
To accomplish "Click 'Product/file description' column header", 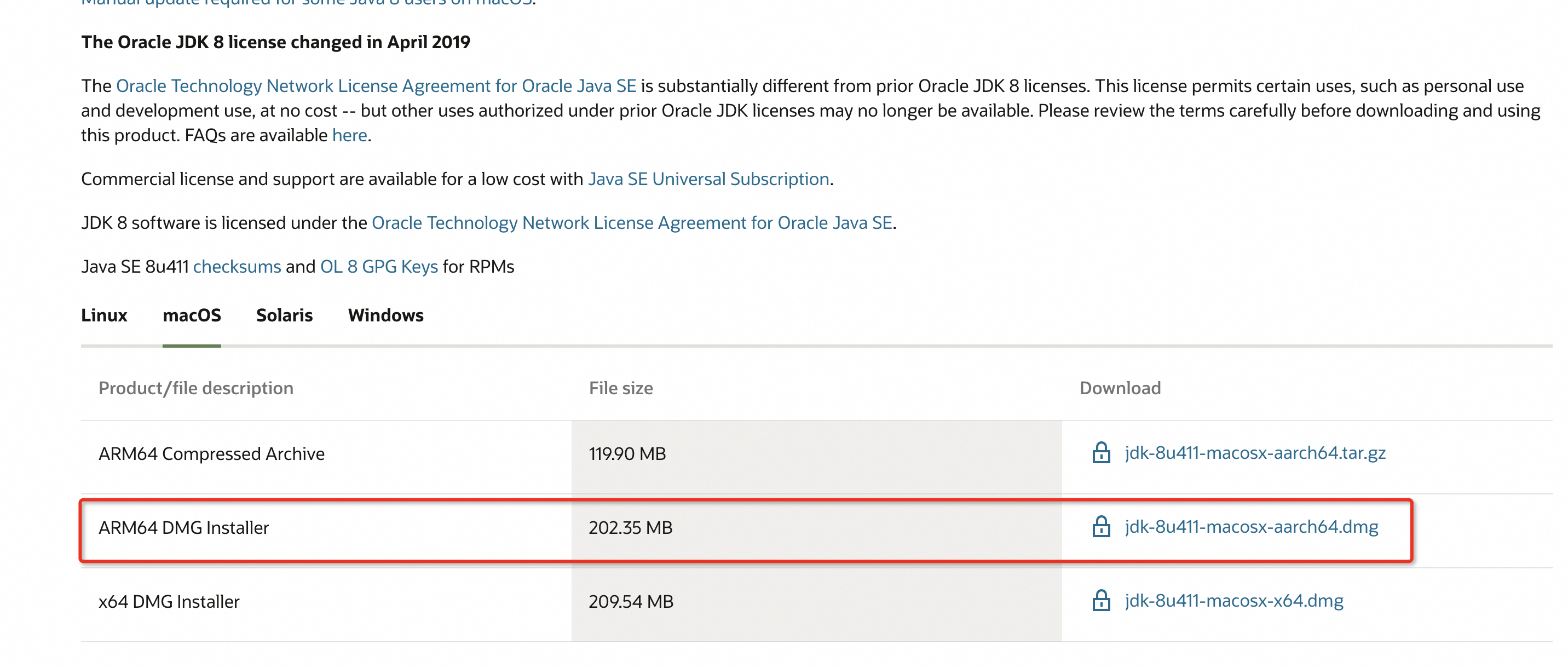I will coord(195,389).
